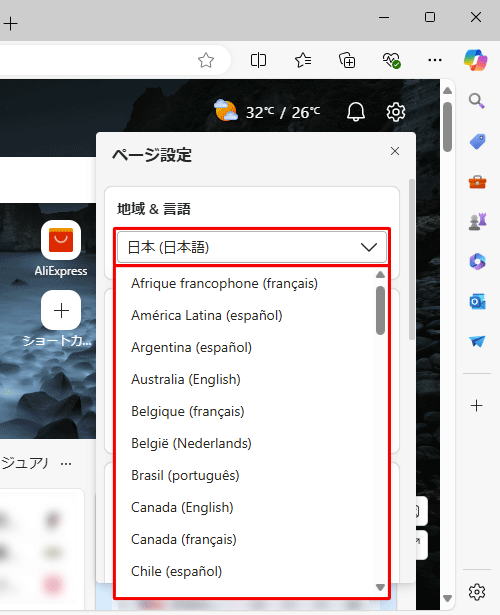This screenshot has width=500, height=615.
Task: Open the Drop paper plane icon
Action: pos(477,341)
